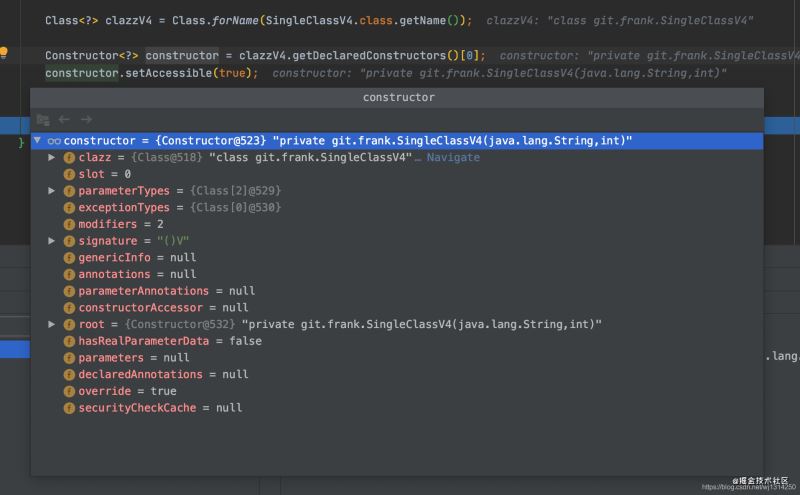800x495 pixels.
Task: Expand the signature field node
Action: tap(52, 241)
